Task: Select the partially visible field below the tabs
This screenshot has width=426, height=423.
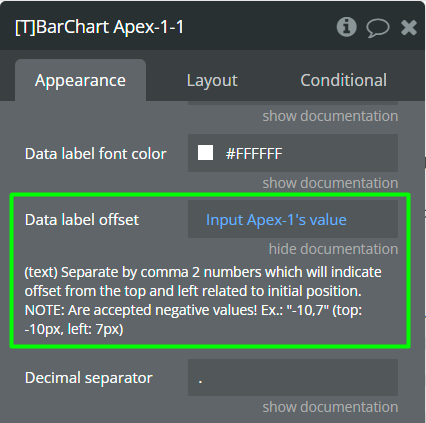Action: pos(293,103)
